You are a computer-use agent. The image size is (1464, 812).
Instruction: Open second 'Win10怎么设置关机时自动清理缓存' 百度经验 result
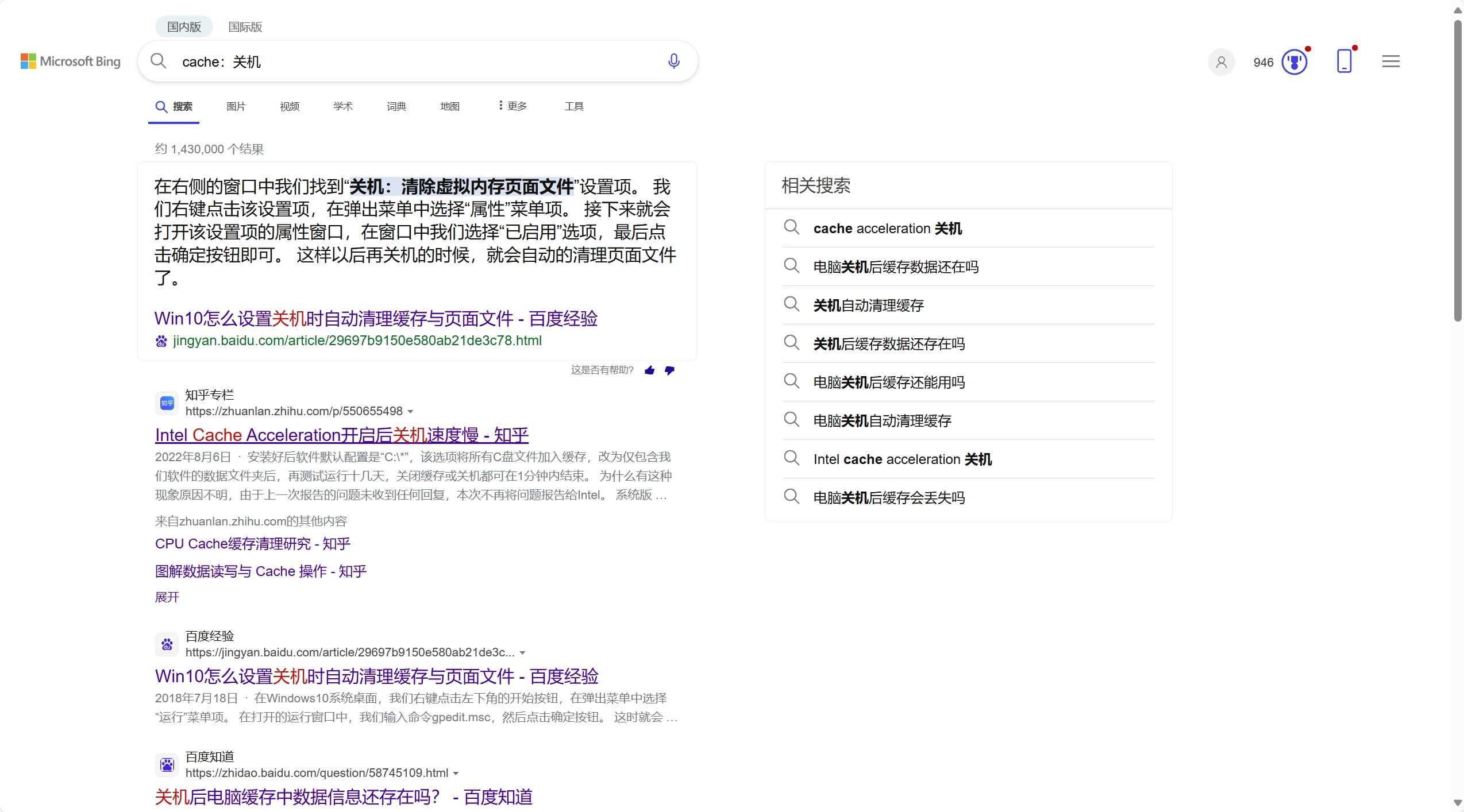point(377,676)
